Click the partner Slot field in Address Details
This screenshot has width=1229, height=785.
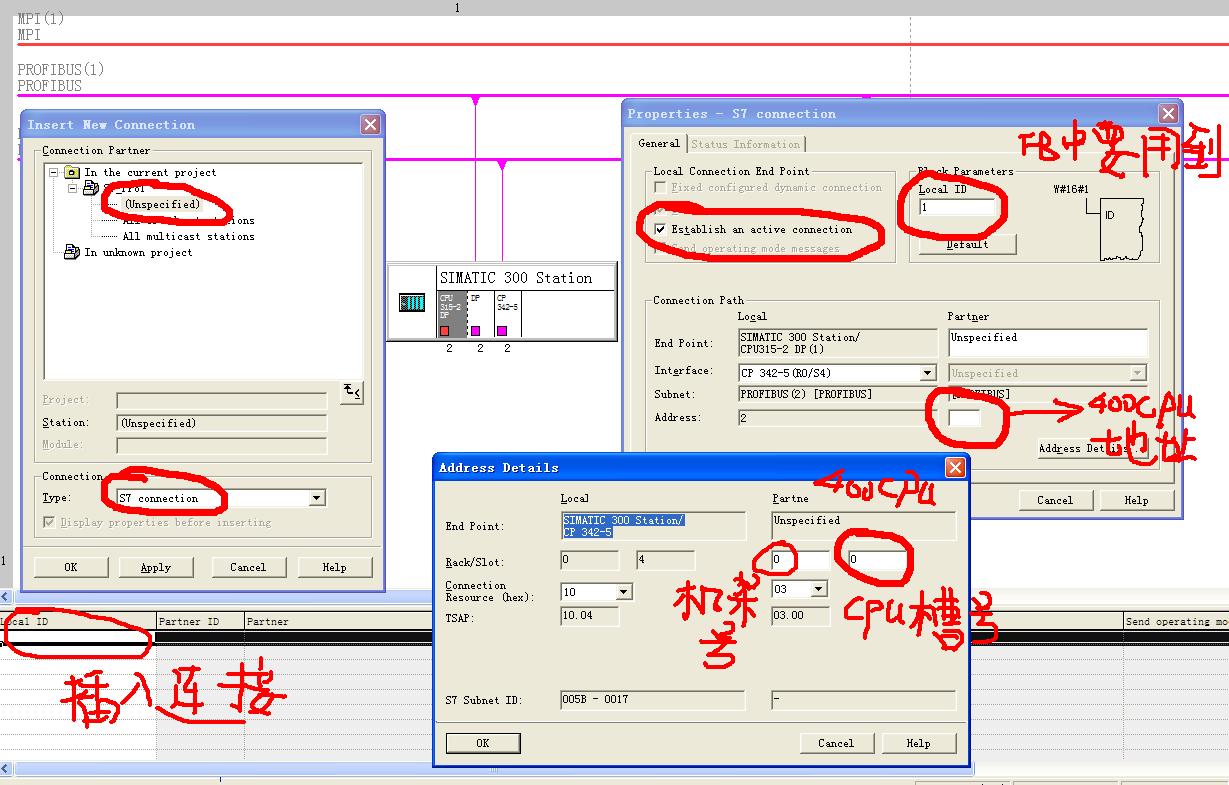tap(877, 561)
